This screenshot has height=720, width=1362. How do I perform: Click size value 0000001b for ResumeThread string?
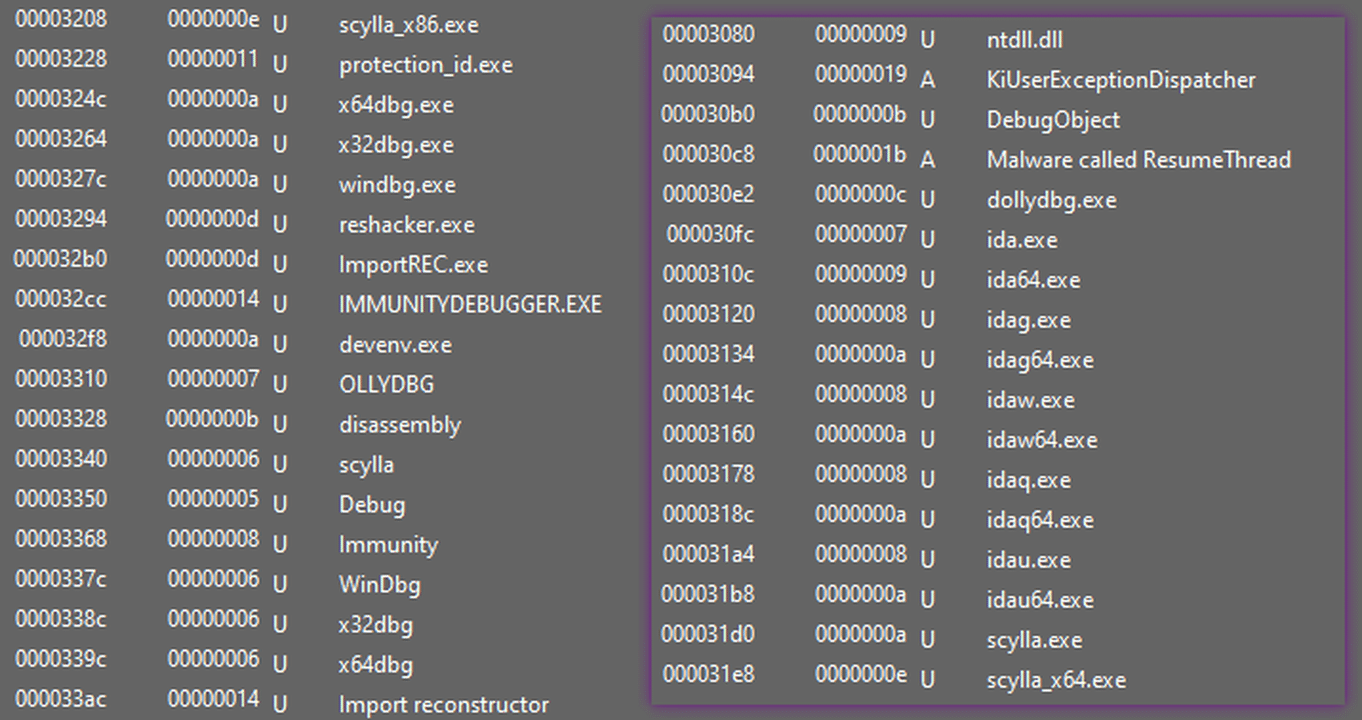click(x=861, y=154)
